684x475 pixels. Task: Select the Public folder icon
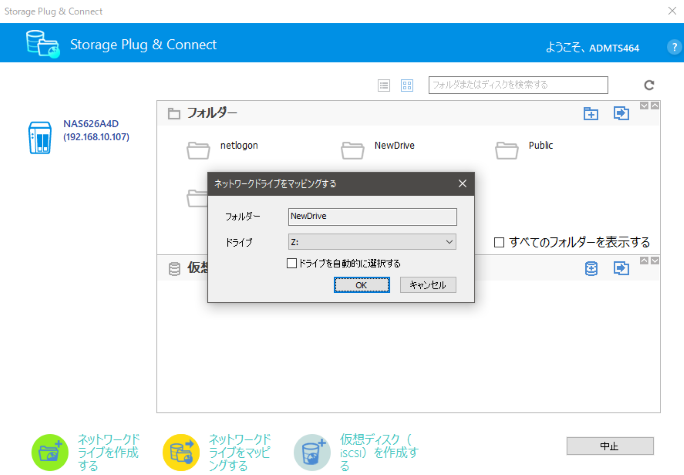click(507, 150)
